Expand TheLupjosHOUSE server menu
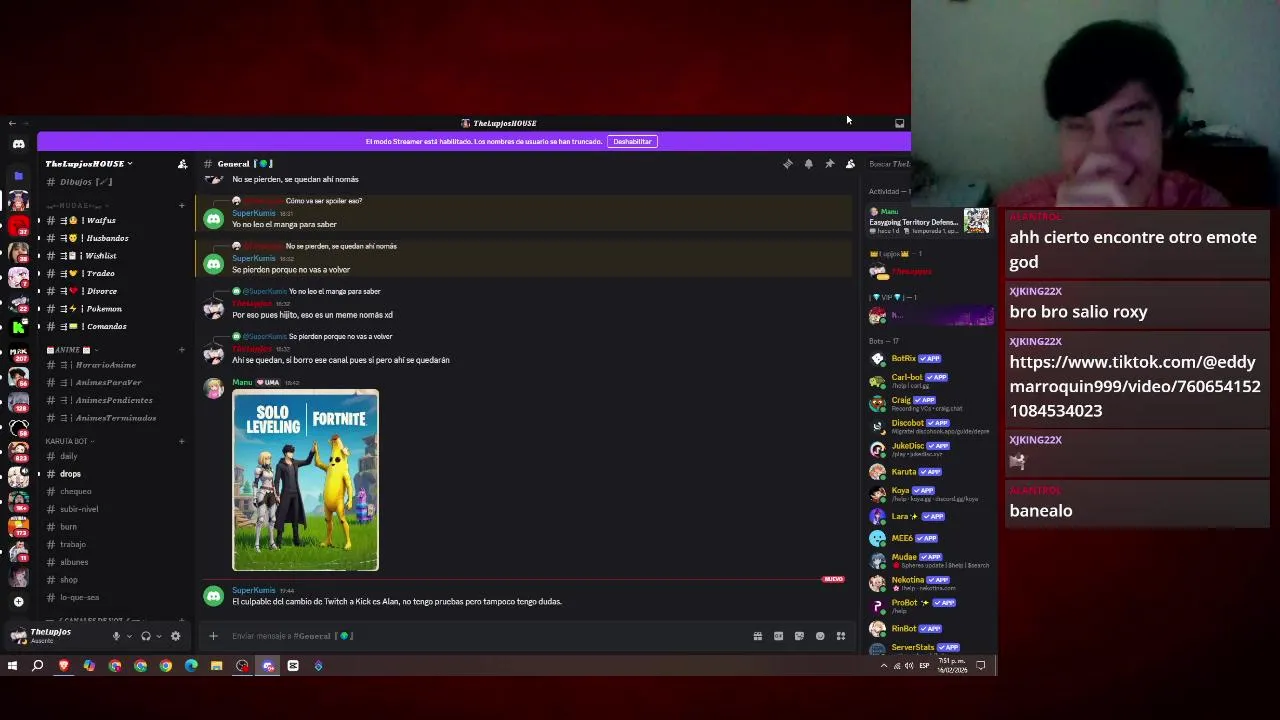 [89, 164]
